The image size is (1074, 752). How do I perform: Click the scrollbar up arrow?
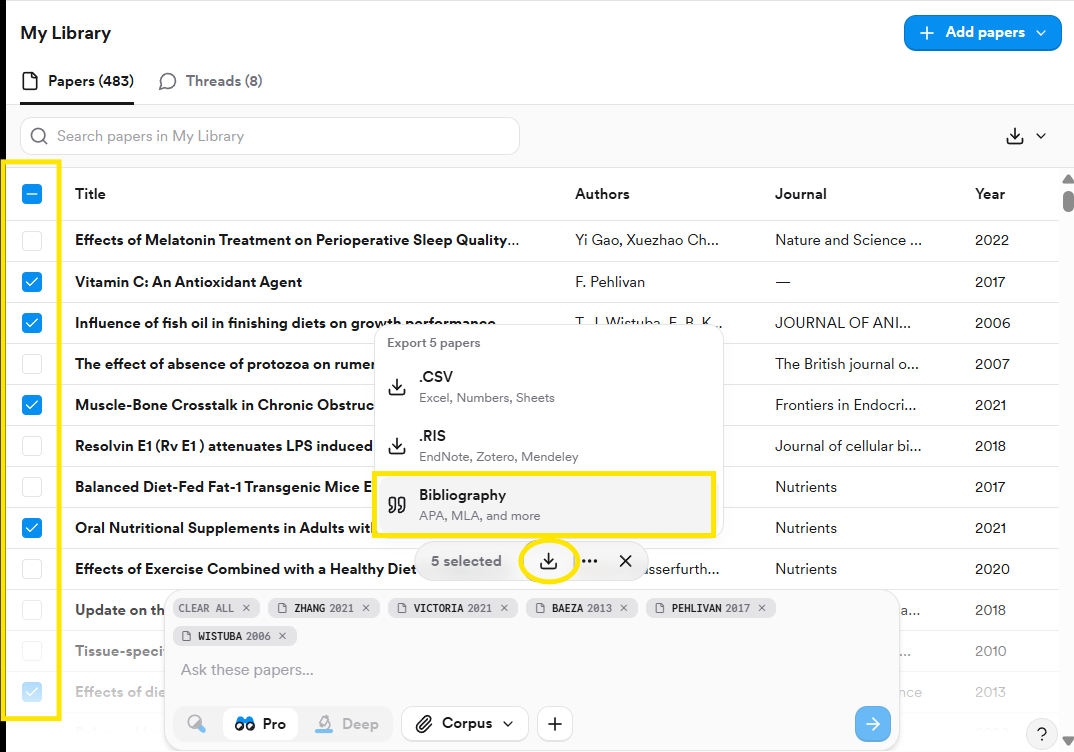(x=1068, y=179)
